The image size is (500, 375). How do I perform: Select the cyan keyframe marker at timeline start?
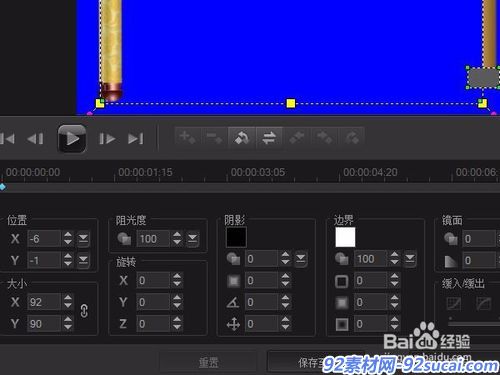click(2, 186)
